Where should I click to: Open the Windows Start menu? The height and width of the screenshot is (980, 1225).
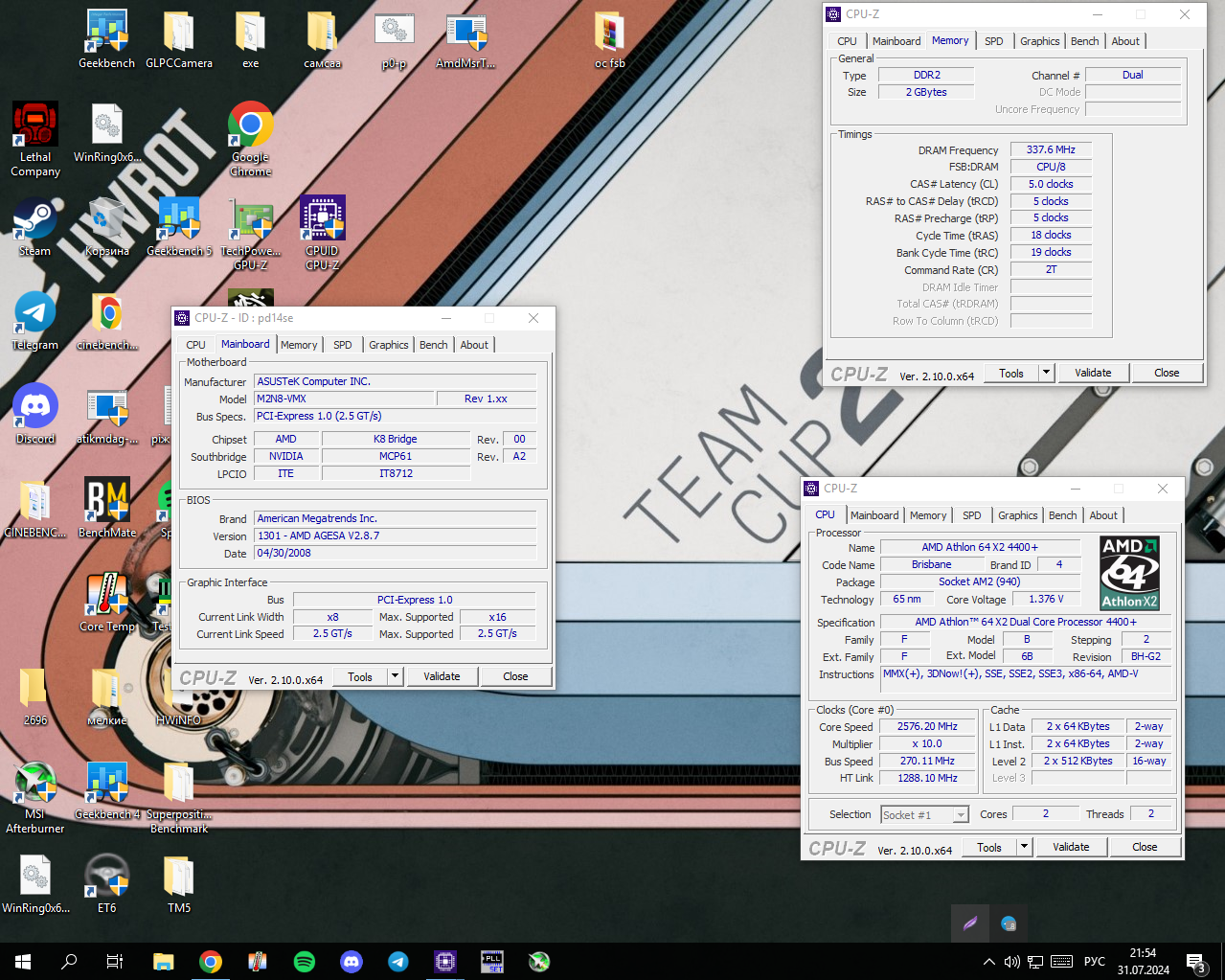23,961
